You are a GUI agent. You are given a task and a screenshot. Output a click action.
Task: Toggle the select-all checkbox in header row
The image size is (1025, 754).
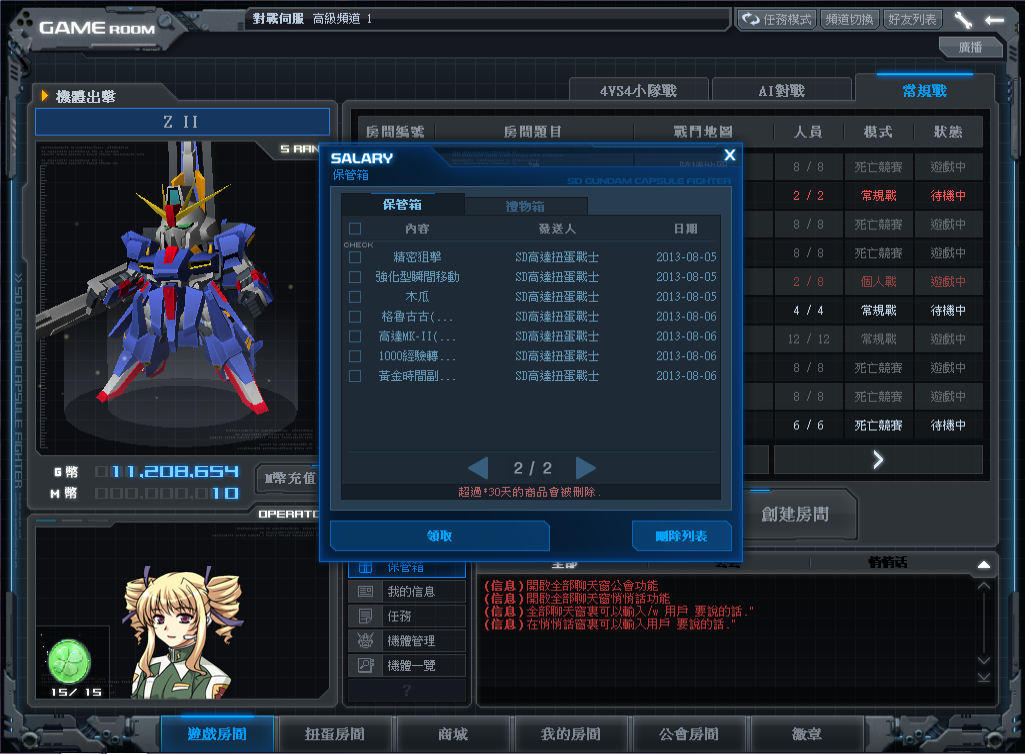[x=355, y=229]
